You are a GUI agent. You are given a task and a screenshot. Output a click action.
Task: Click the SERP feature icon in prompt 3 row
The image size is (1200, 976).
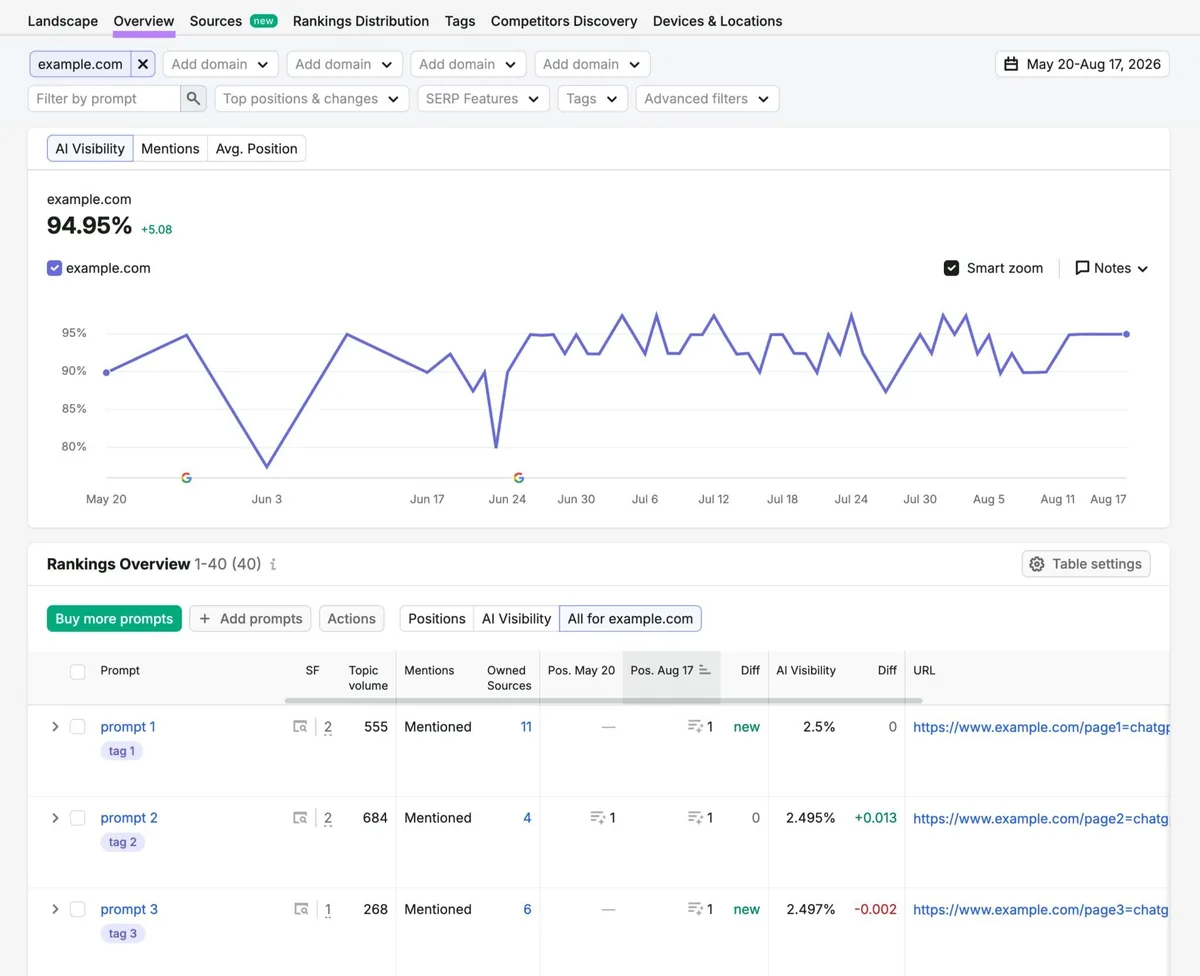coord(300,909)
